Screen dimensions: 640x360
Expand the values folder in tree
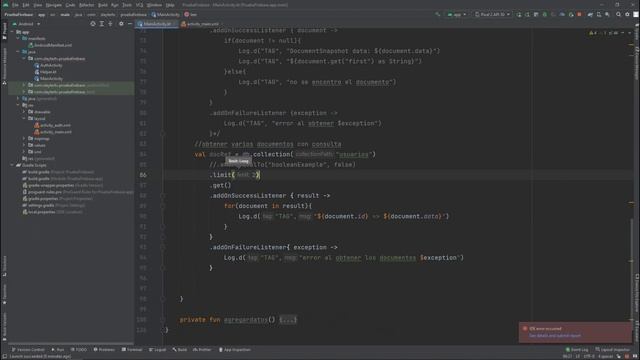pos(24,145)
